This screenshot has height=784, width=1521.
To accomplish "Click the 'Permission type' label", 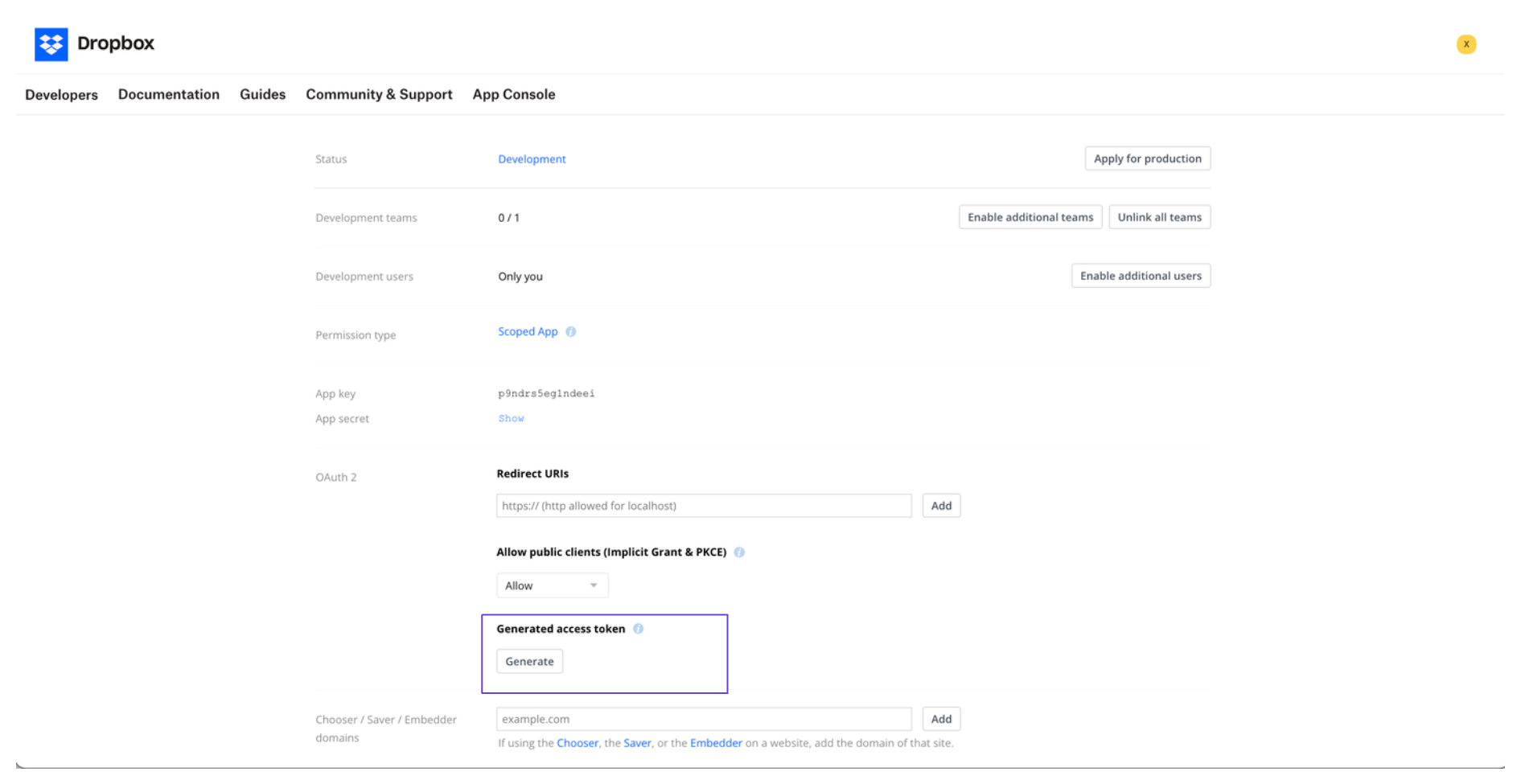I will (356, 335).
